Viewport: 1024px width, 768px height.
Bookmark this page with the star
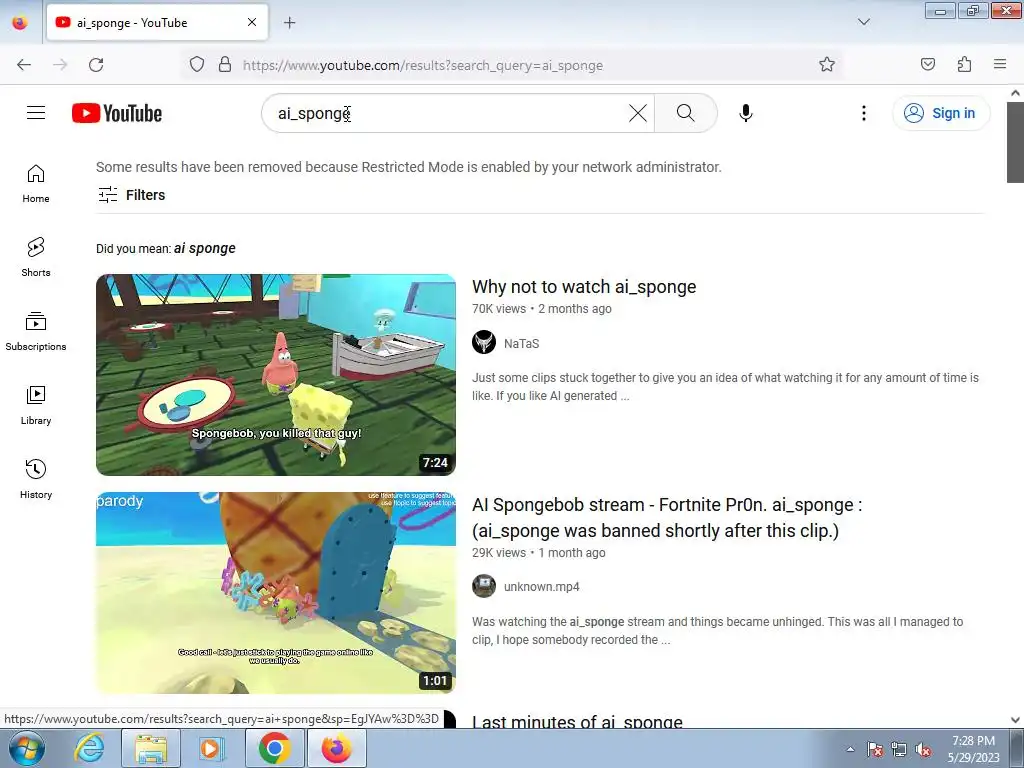click(x=827, y=64)
